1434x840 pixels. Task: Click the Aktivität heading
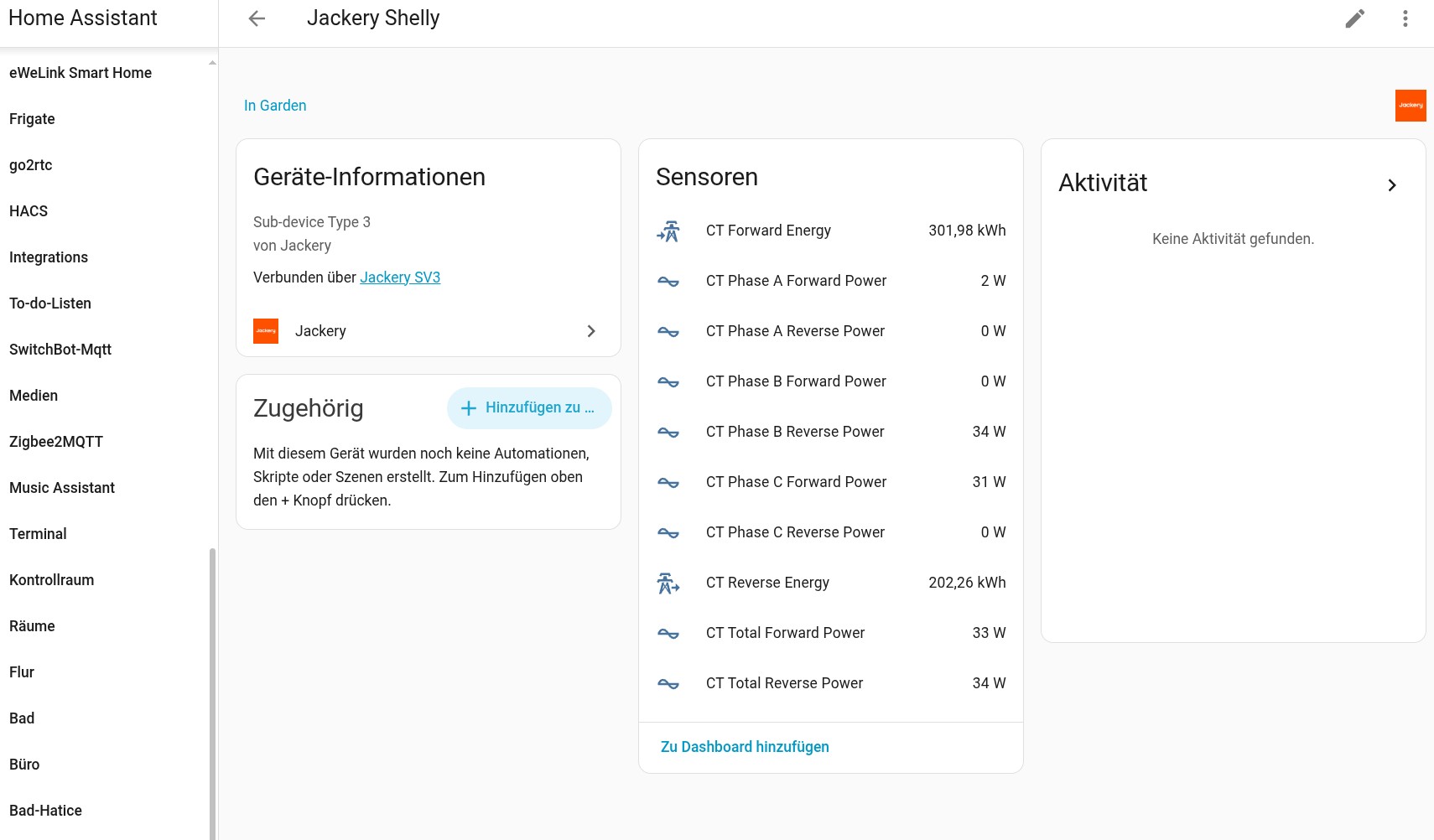pos(1103,183)
